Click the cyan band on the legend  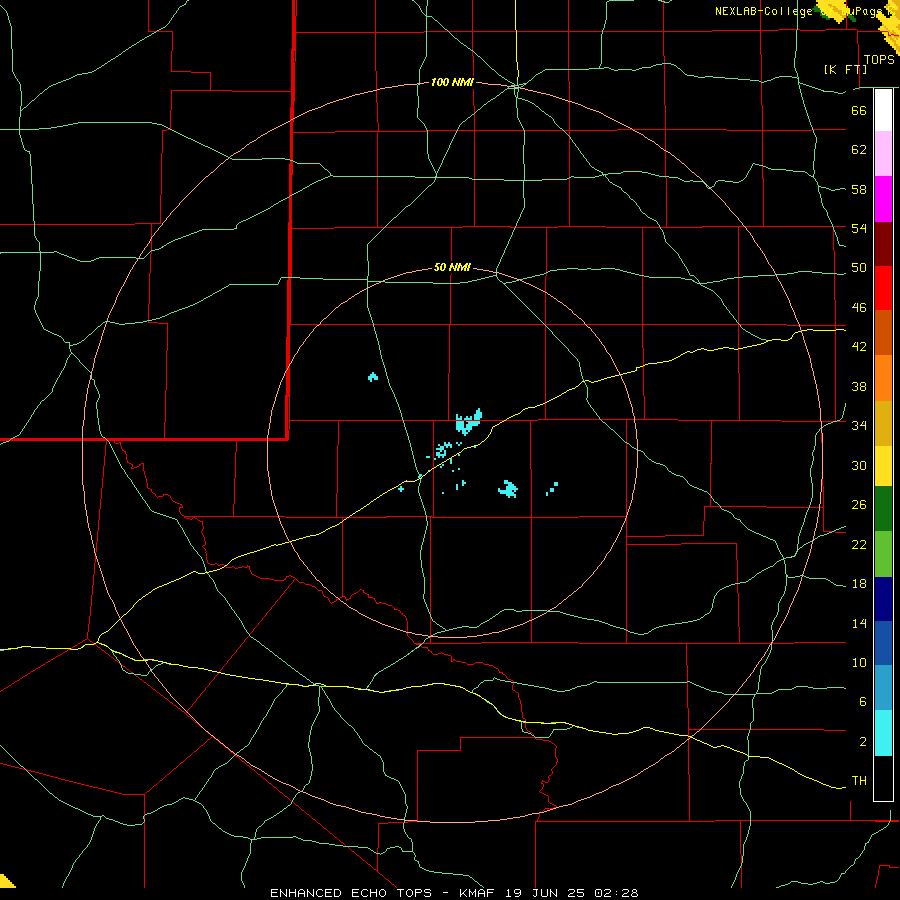point(883,733)
